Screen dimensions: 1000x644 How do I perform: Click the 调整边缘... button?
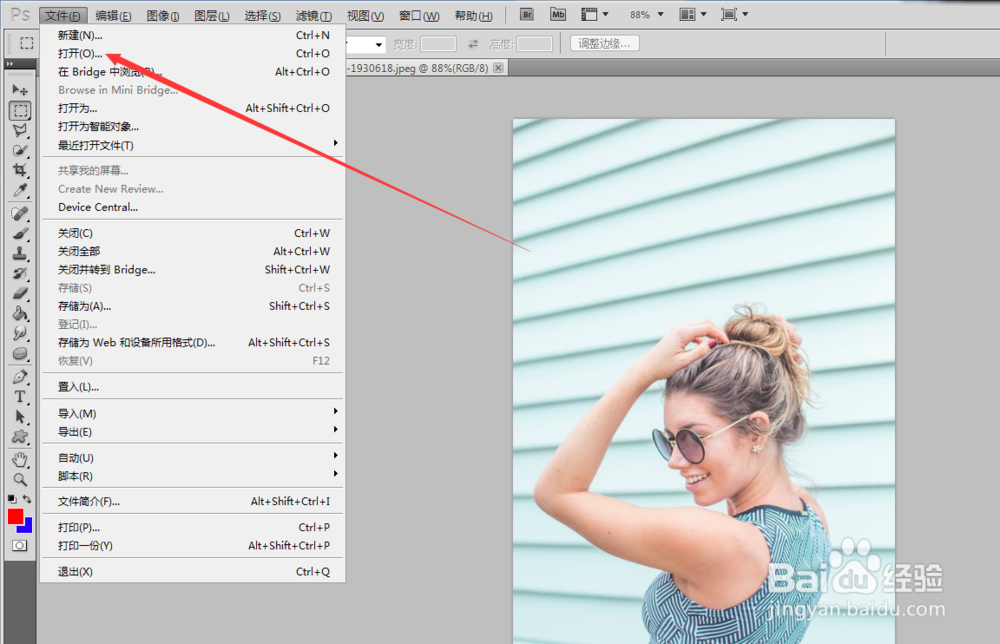tap(604, 43)
